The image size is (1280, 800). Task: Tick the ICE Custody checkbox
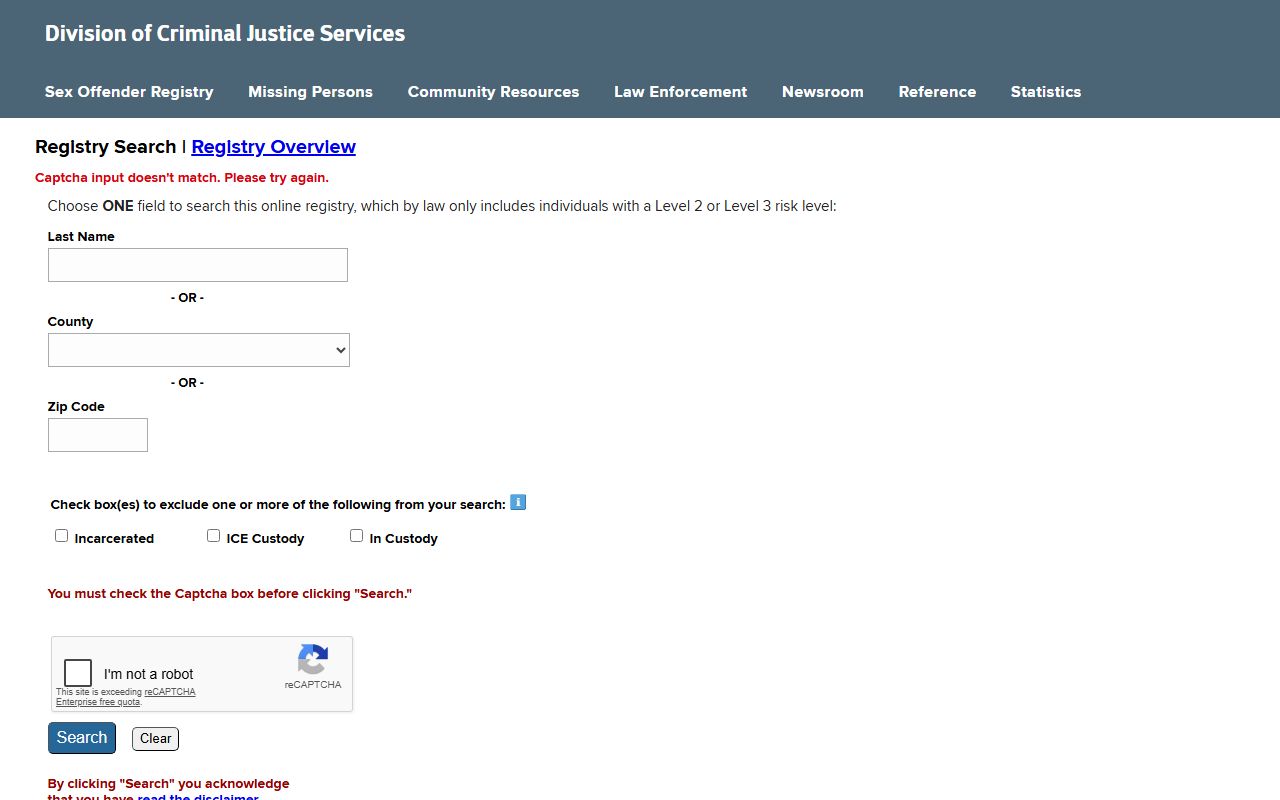pyautogui.click(x=214, y=536)
